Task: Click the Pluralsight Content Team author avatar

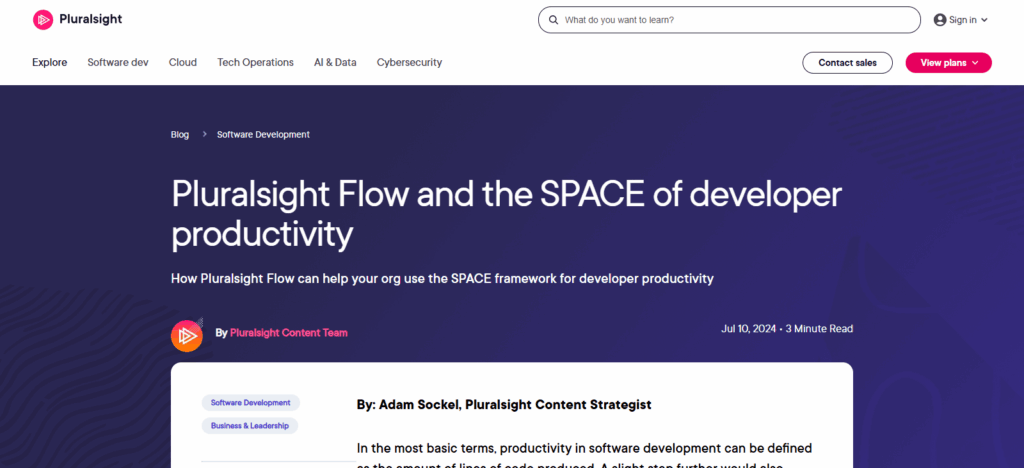Action: pyautogui.click(x=187, y=334)
